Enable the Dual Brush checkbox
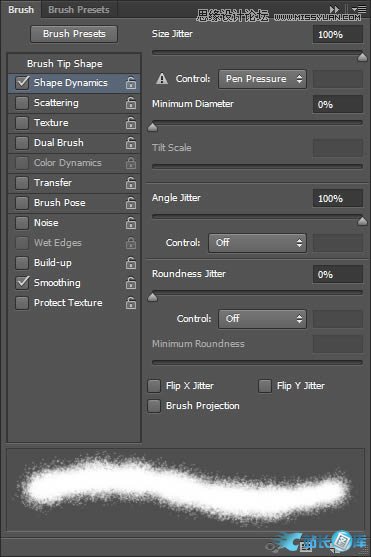371x557 pixels. (x=22, y=143)
